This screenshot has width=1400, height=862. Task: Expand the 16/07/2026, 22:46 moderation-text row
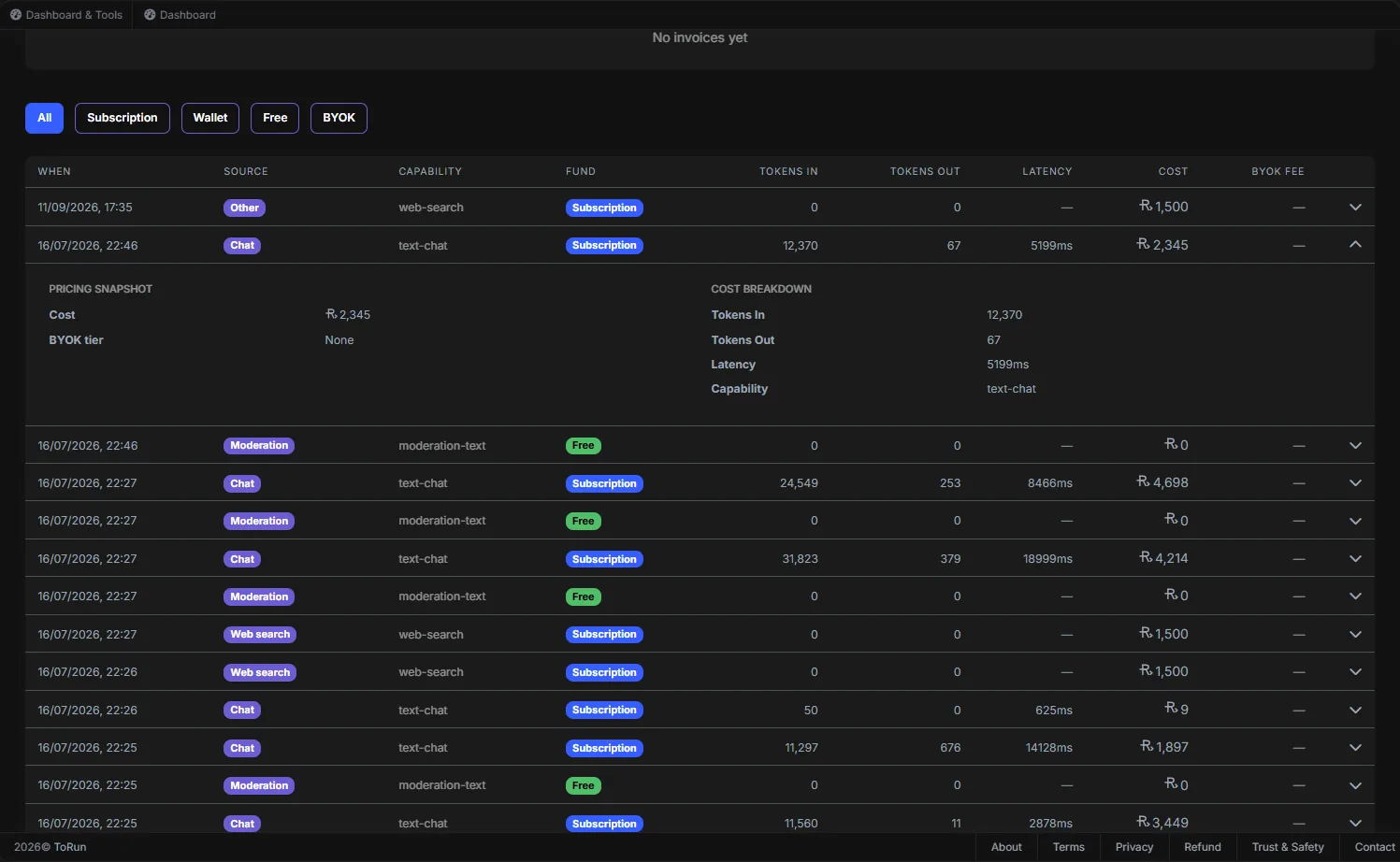tap(1355, 446)
